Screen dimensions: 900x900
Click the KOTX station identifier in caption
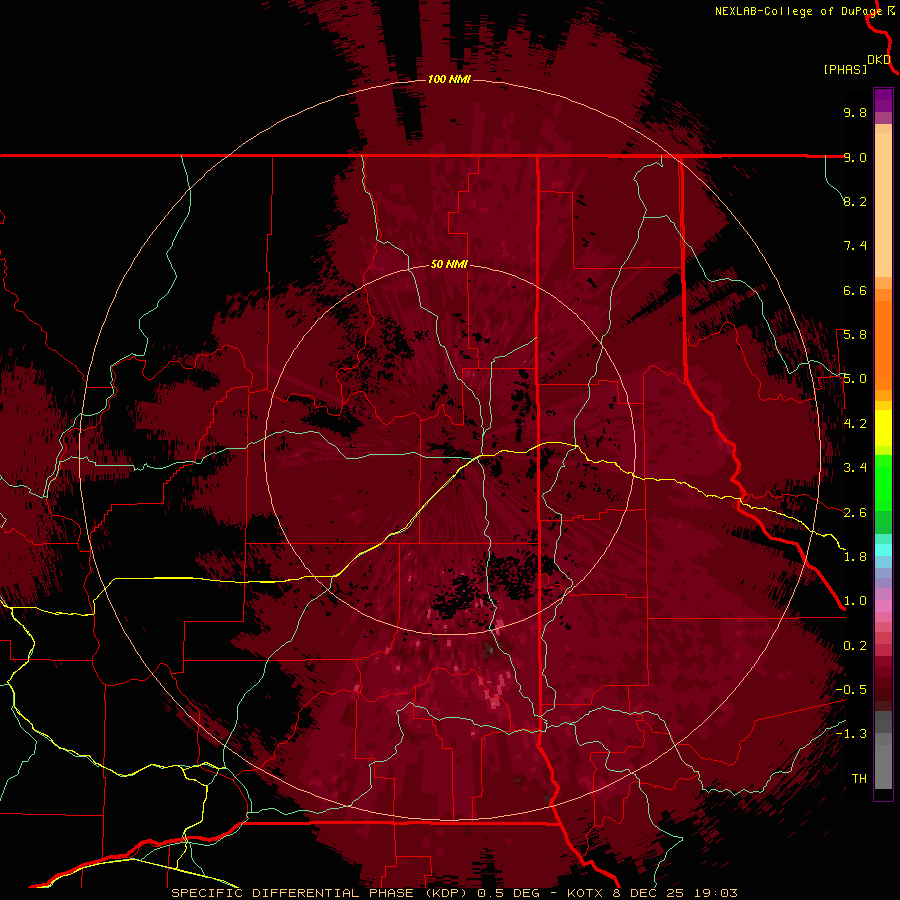[x=586, y=893]
